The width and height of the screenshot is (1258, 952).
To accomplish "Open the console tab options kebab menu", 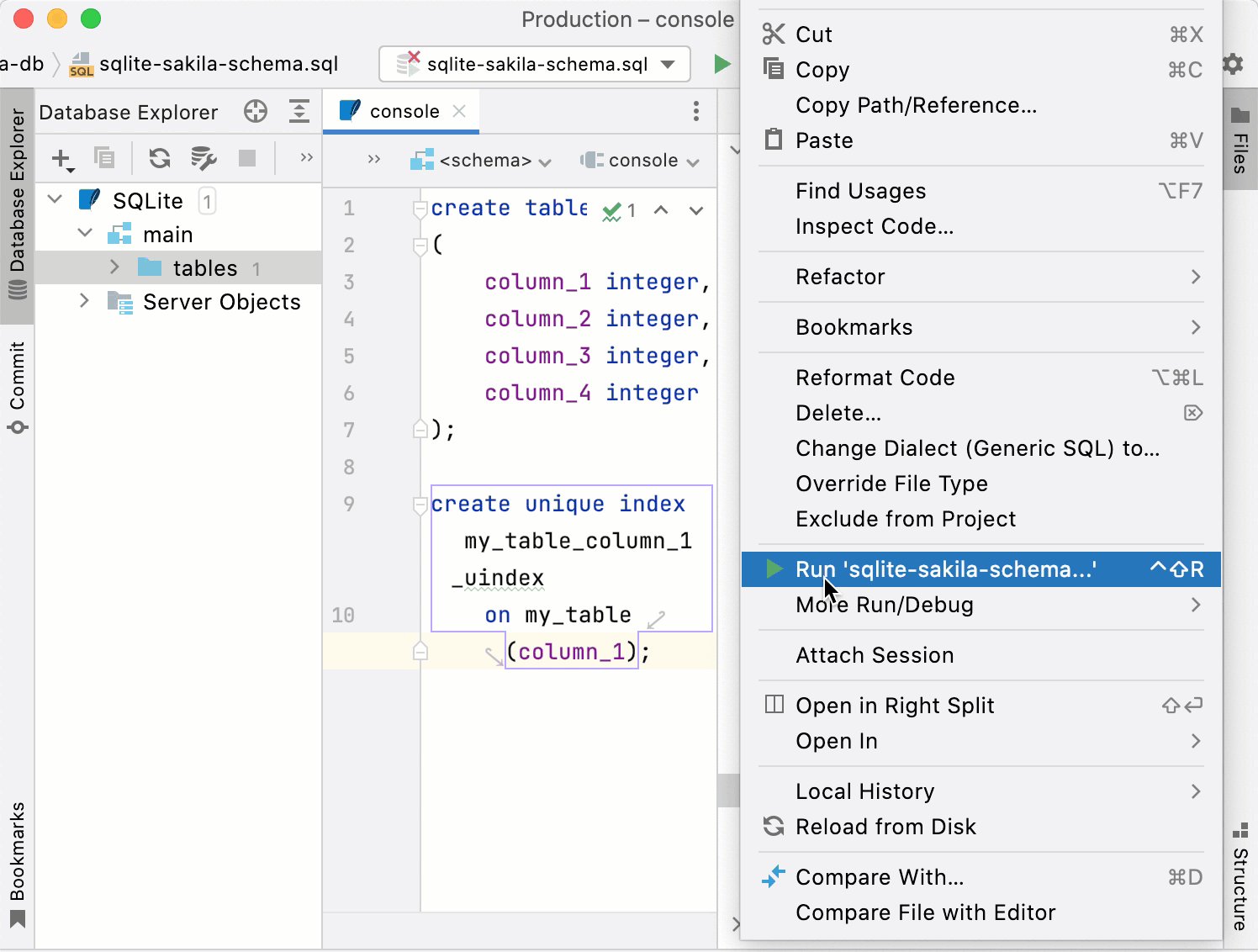I will pyautogui.click(x=695, y=112).
